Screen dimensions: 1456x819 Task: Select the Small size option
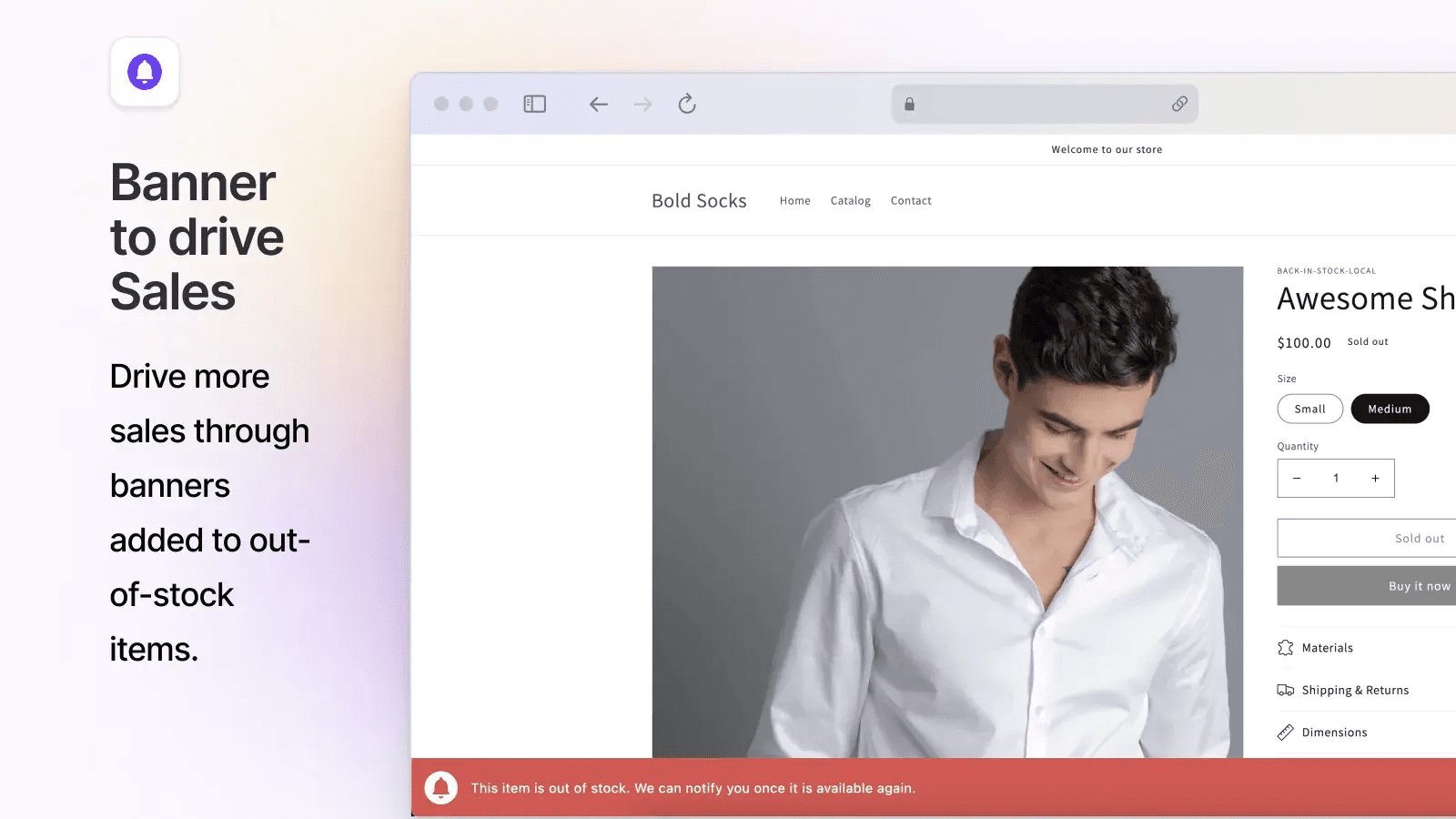[x=1309, y=409]
